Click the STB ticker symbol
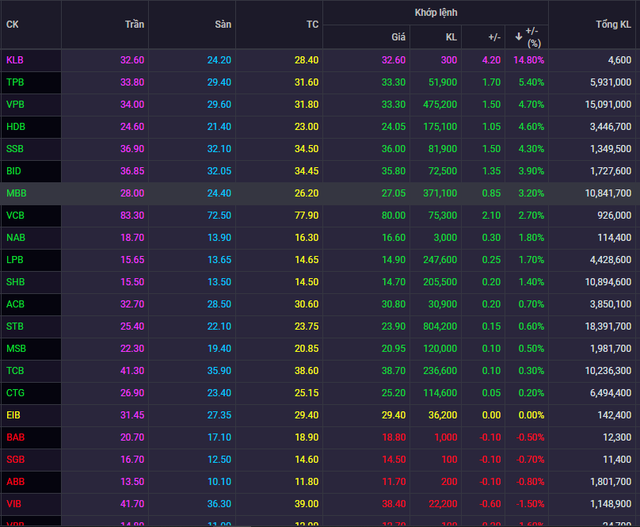640x527 pixels. [x=15, y=325]
